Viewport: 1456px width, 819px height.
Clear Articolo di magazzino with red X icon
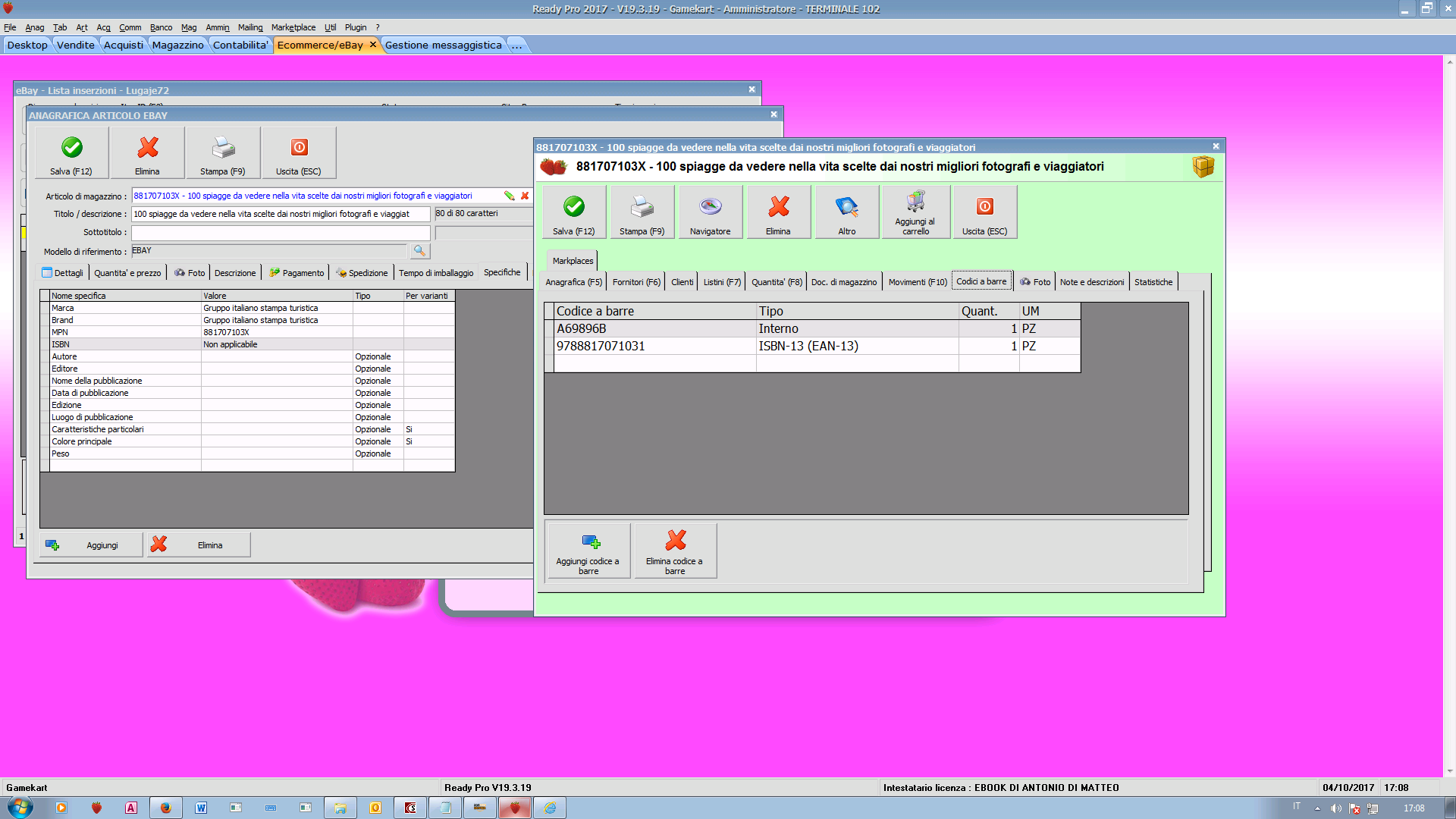click(x=525, y=196)
